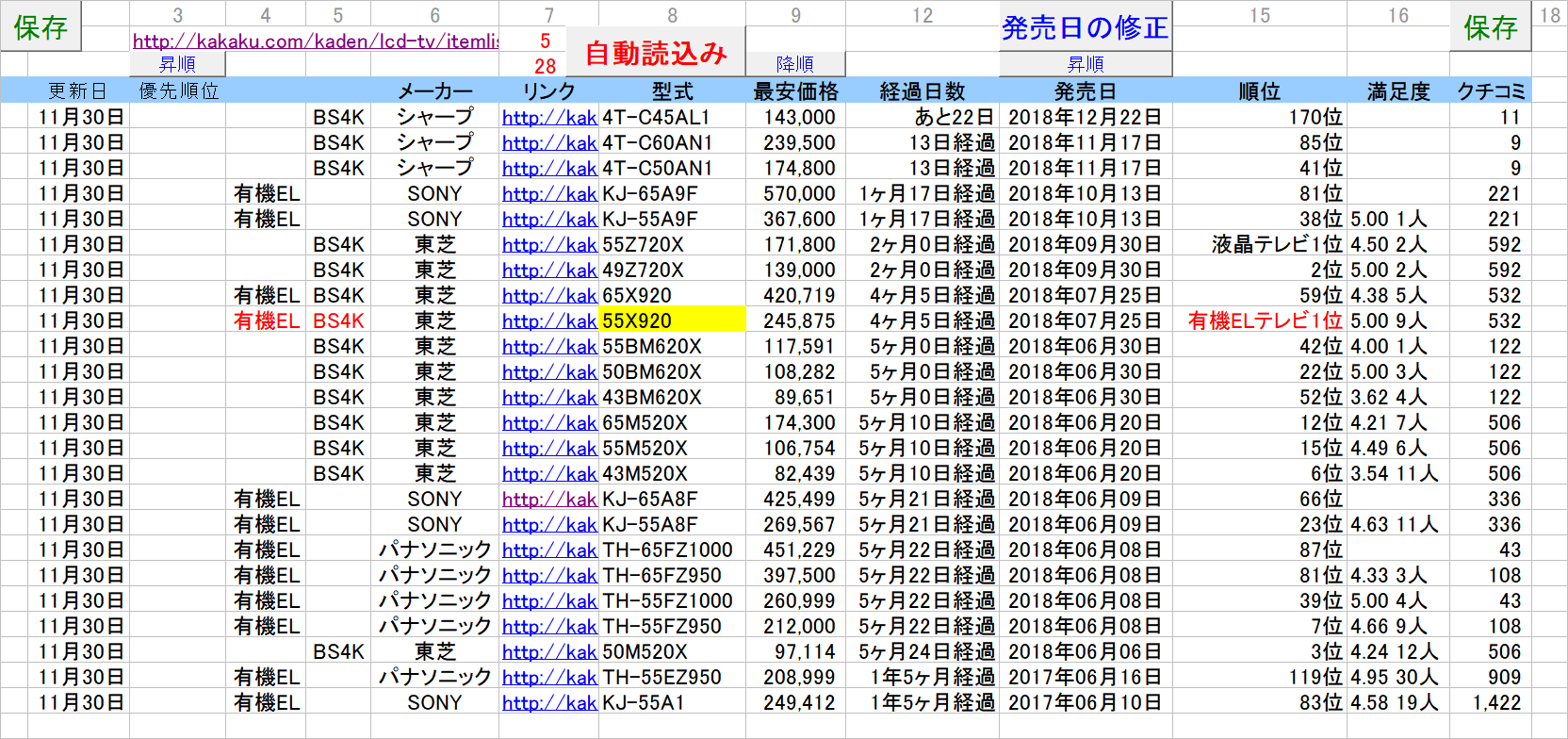Image resolution: width=1568 pixels, height=739 pixels.
Task: Click the 降順 button under column 9
Action: click(795, 64)
